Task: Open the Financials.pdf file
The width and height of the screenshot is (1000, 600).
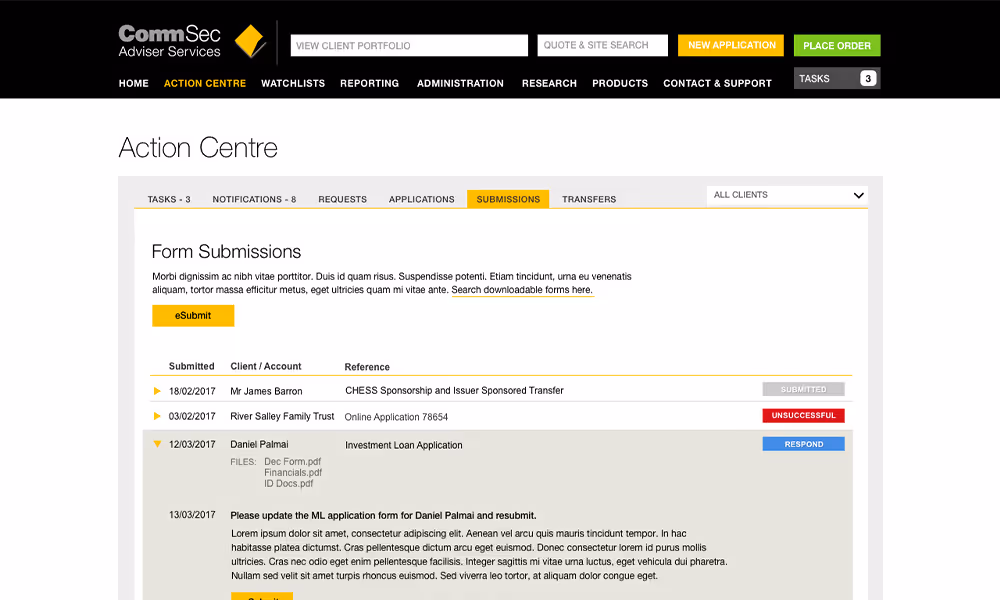Action: tap(293, 472)
